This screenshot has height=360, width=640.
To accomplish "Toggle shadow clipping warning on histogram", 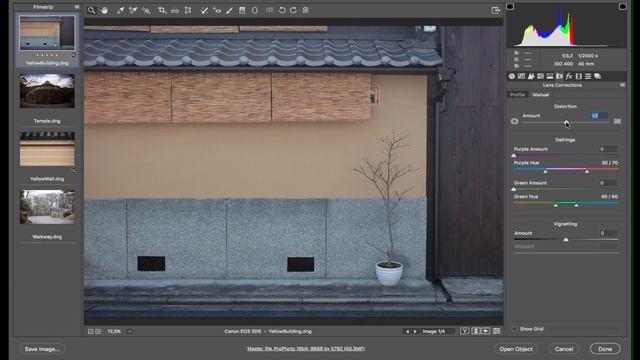I will (x=510, y=7).
